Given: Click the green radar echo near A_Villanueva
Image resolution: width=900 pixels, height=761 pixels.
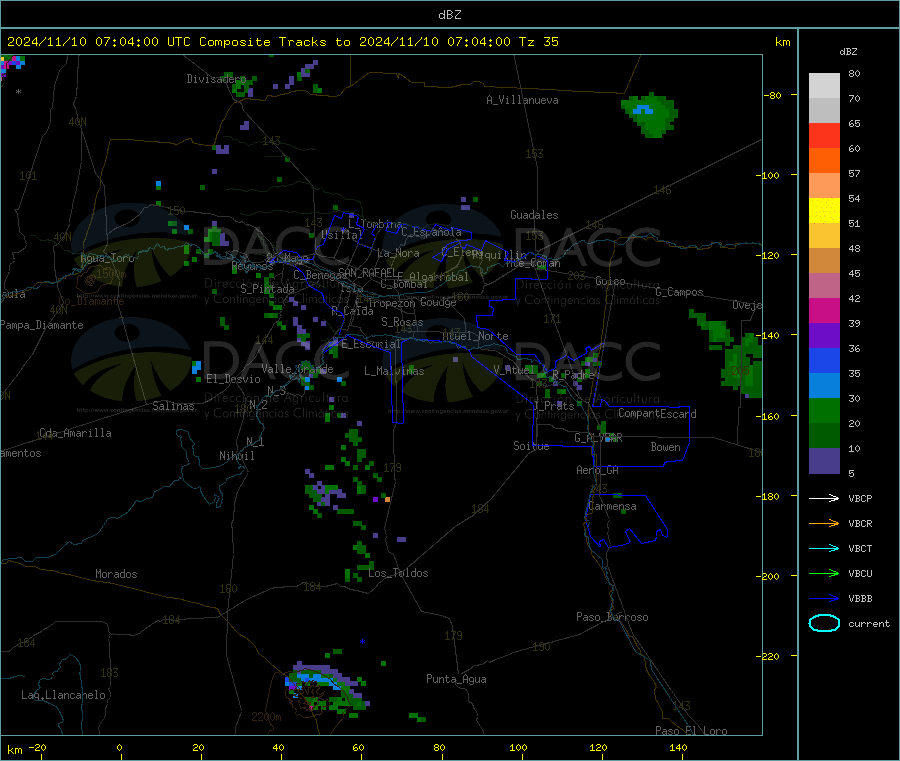Looking at the screenshot, I should (650, 115).
